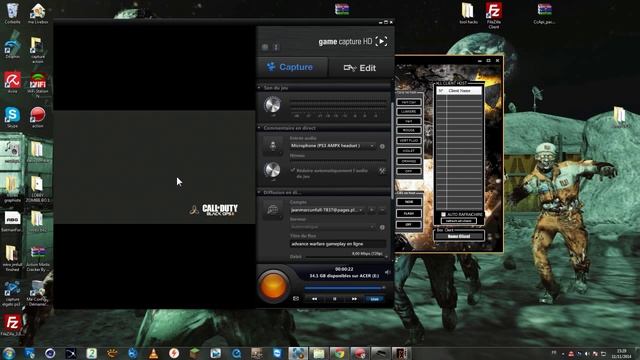Click the stream title input field
The width and height of the screenshot is (640, 360).
[x=338, y=244]
